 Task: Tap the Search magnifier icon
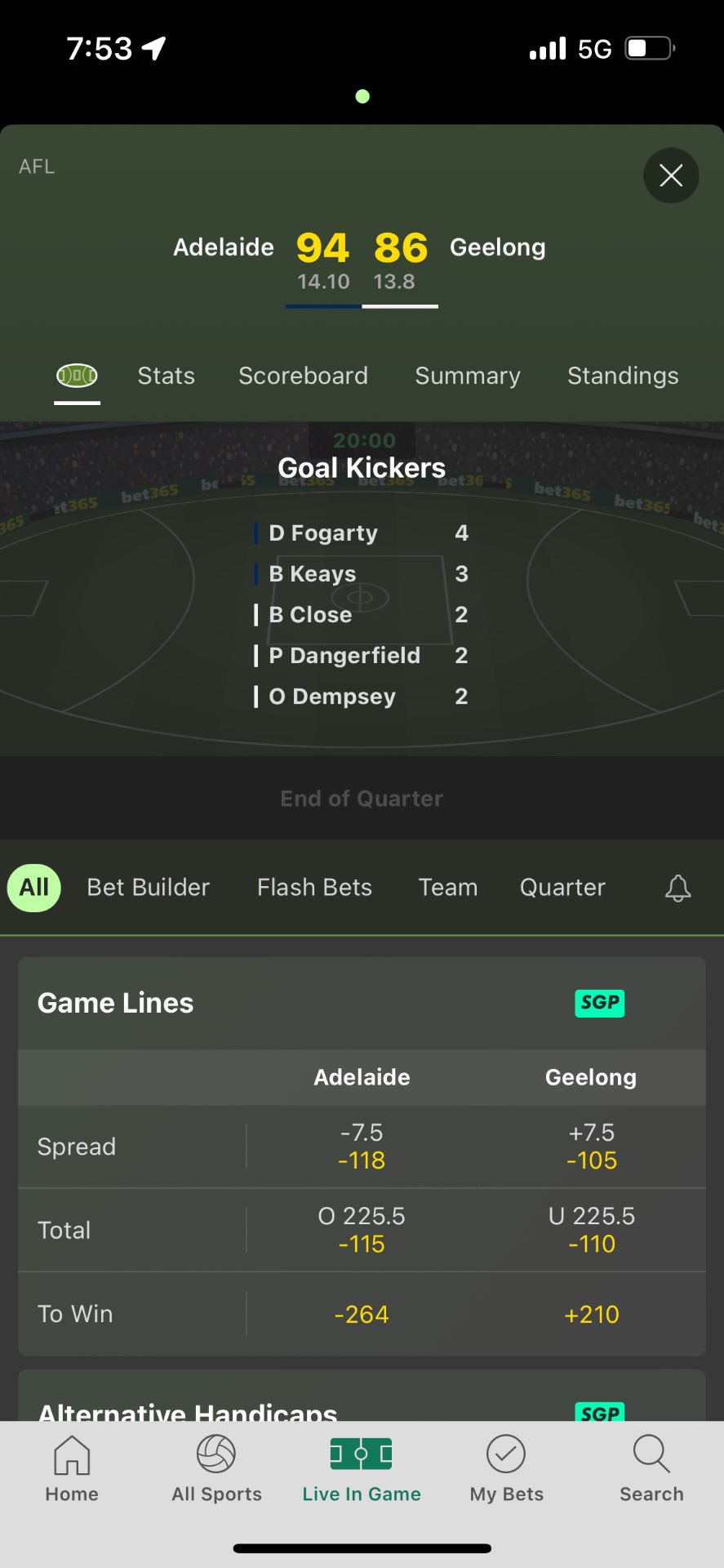point(651,1454)
